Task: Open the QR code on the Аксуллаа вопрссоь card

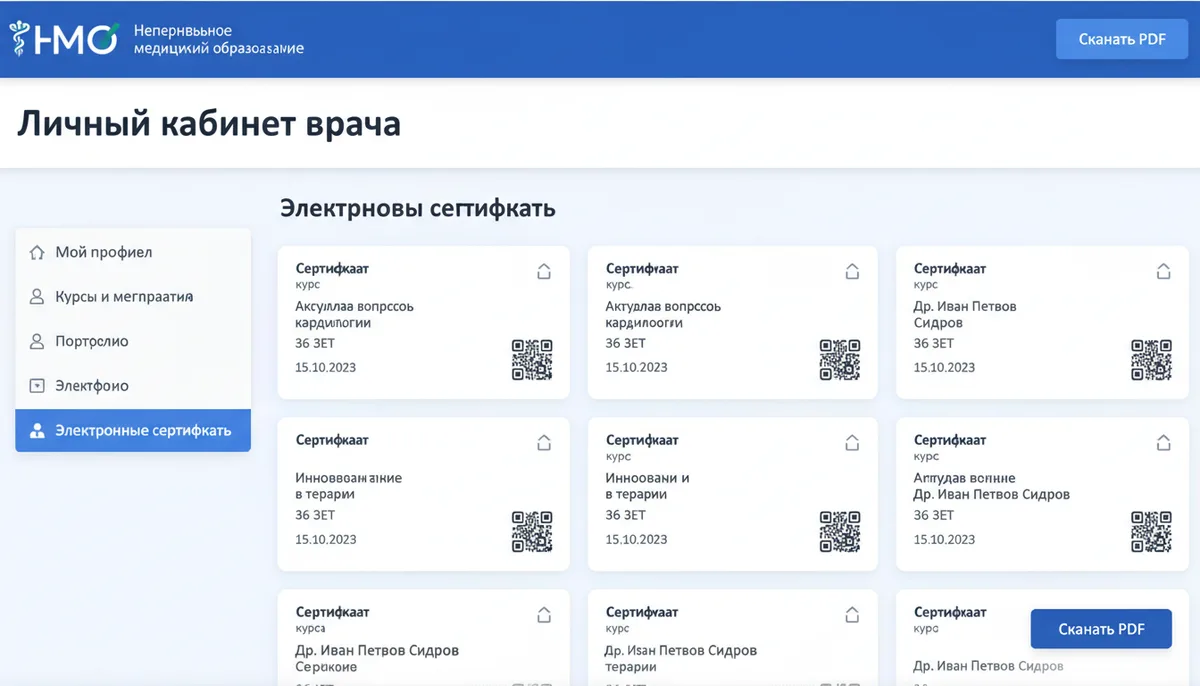Action: [x=532, y=360]
